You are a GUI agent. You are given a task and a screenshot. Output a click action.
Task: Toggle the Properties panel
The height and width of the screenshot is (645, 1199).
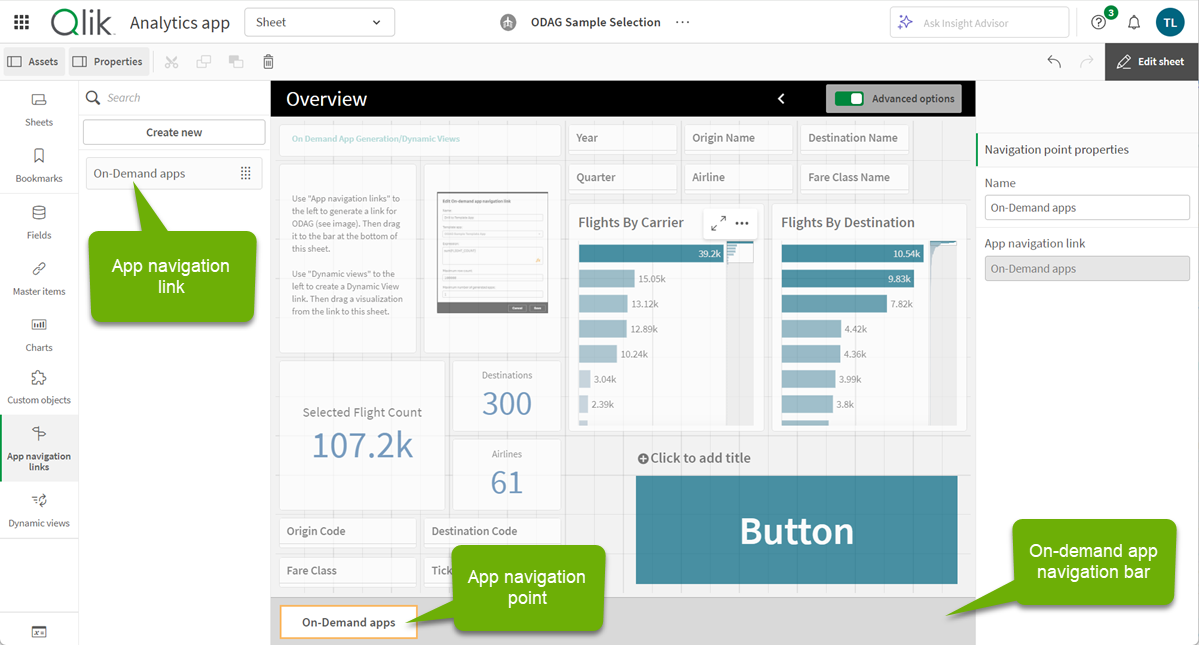[108, 62]
